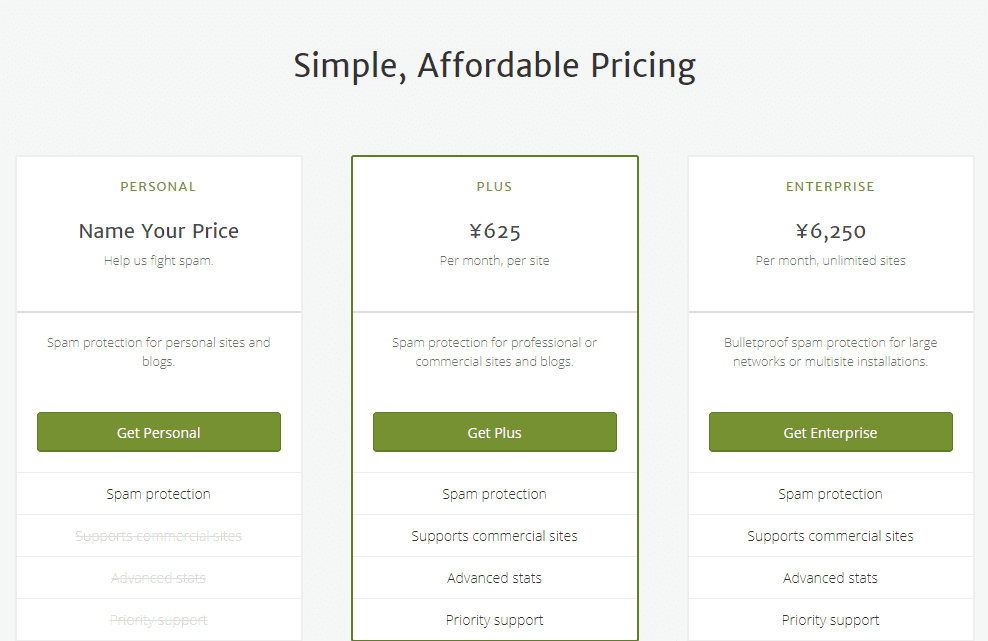Select the PERSONAL plan title
Screen dimensions: 988x641
click(x=159, y=187)
